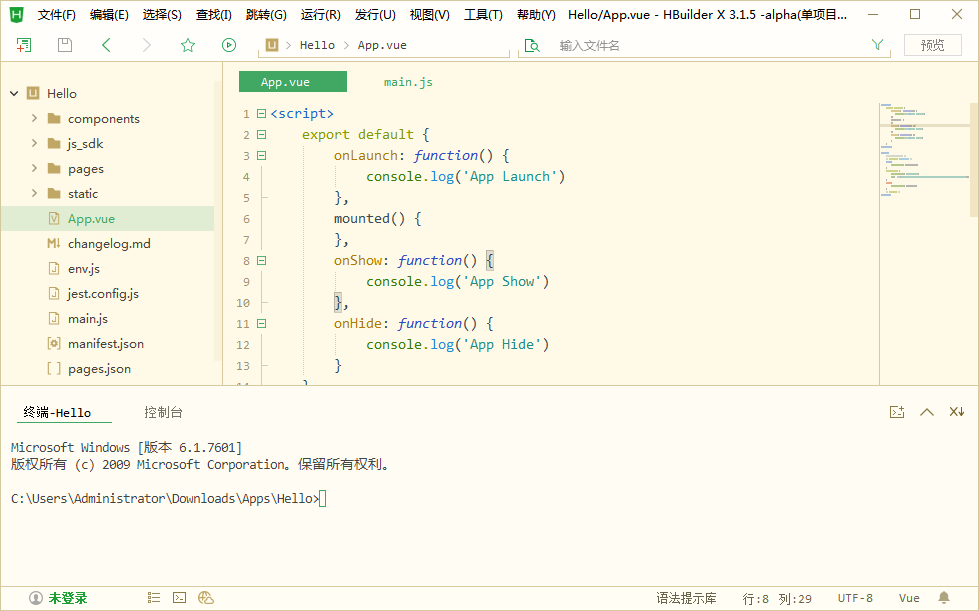Open the 运行(R) menu

320,14
